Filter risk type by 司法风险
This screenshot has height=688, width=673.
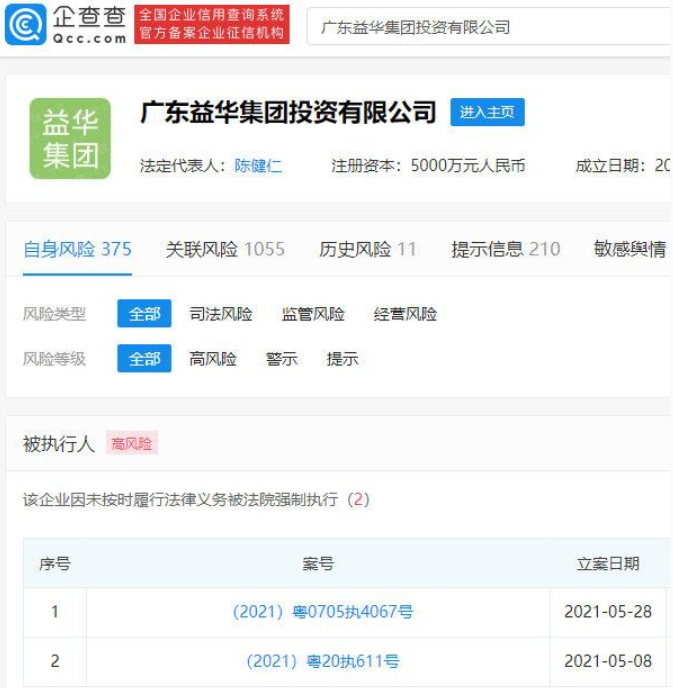221,314
